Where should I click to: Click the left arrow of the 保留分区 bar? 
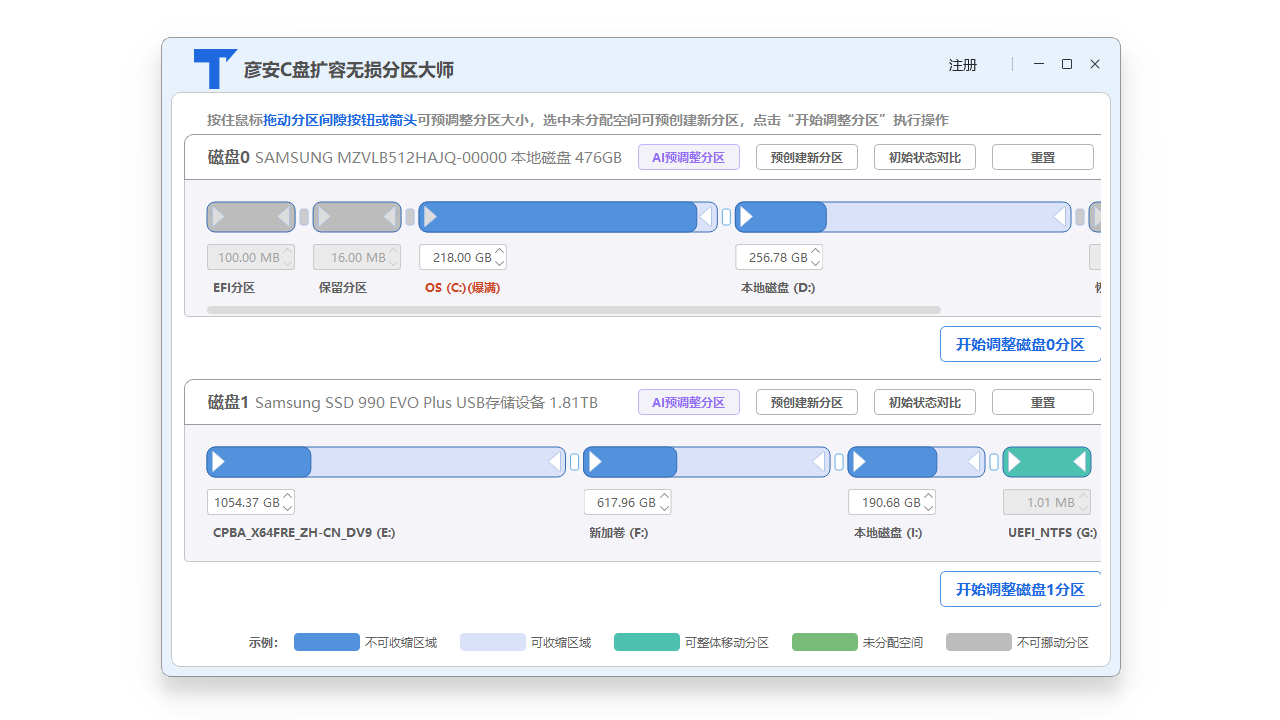coord(324,216)
